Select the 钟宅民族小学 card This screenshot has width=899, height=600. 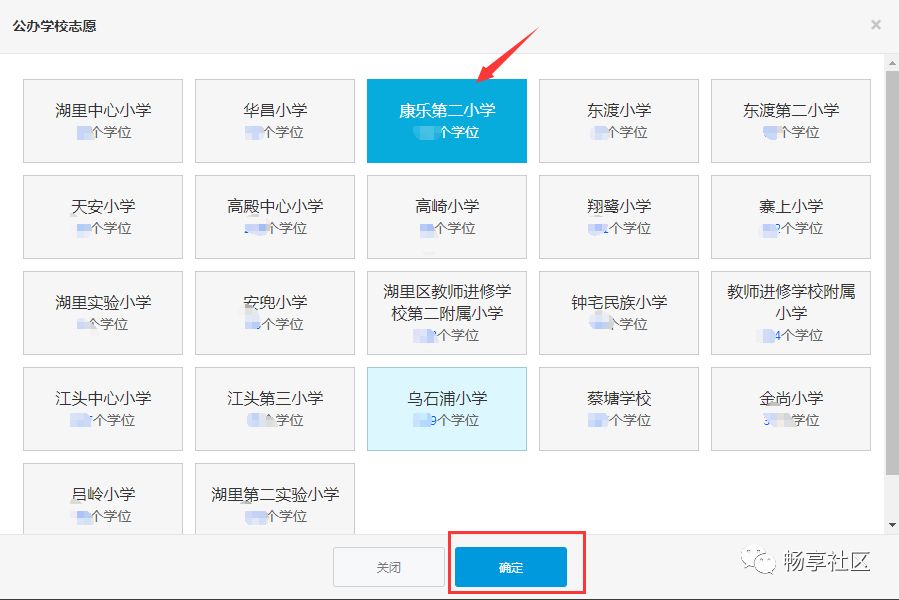(619, 313)
